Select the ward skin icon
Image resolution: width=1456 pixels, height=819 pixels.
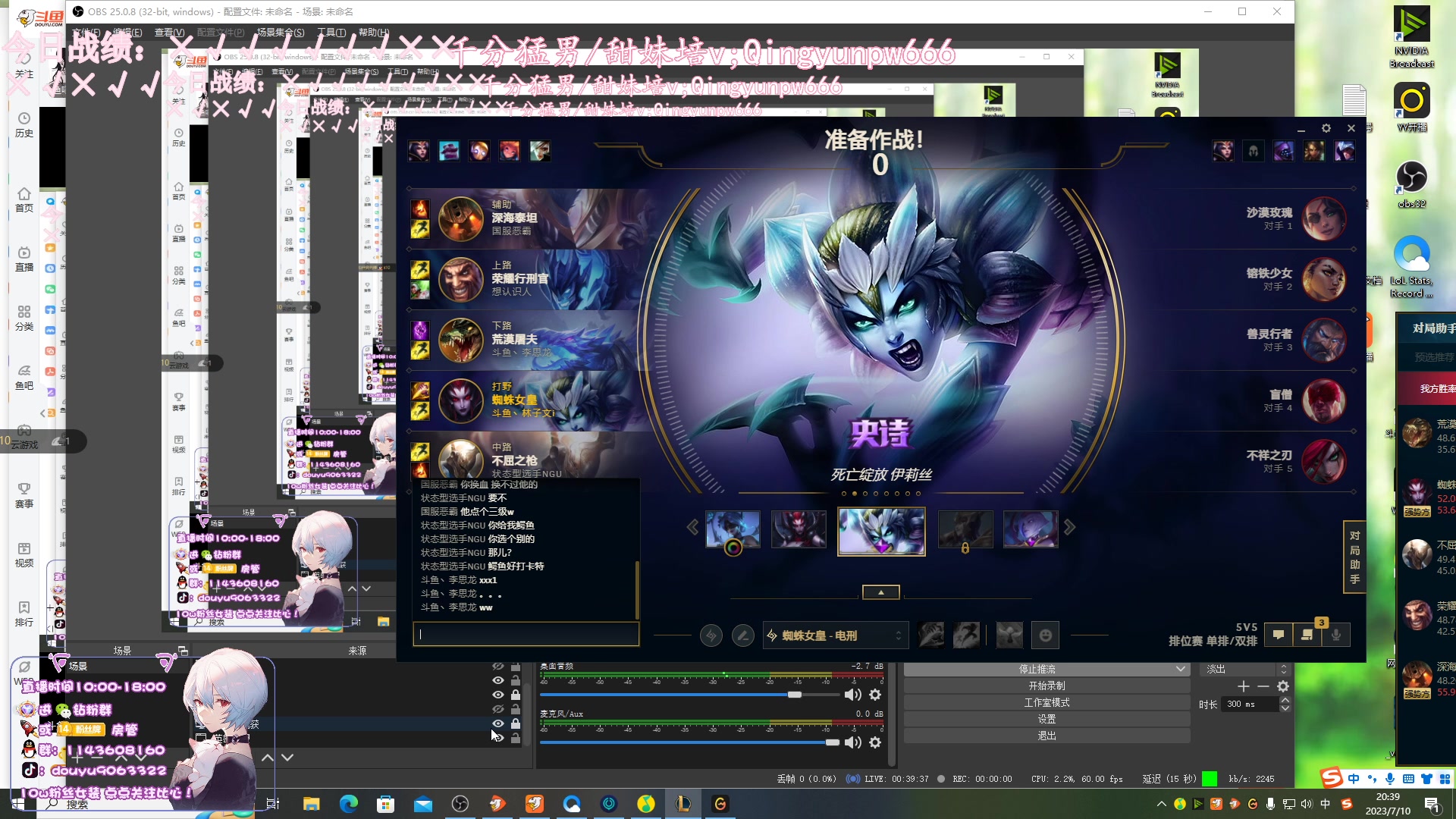pyautogui.click(x=1009, y=635)
